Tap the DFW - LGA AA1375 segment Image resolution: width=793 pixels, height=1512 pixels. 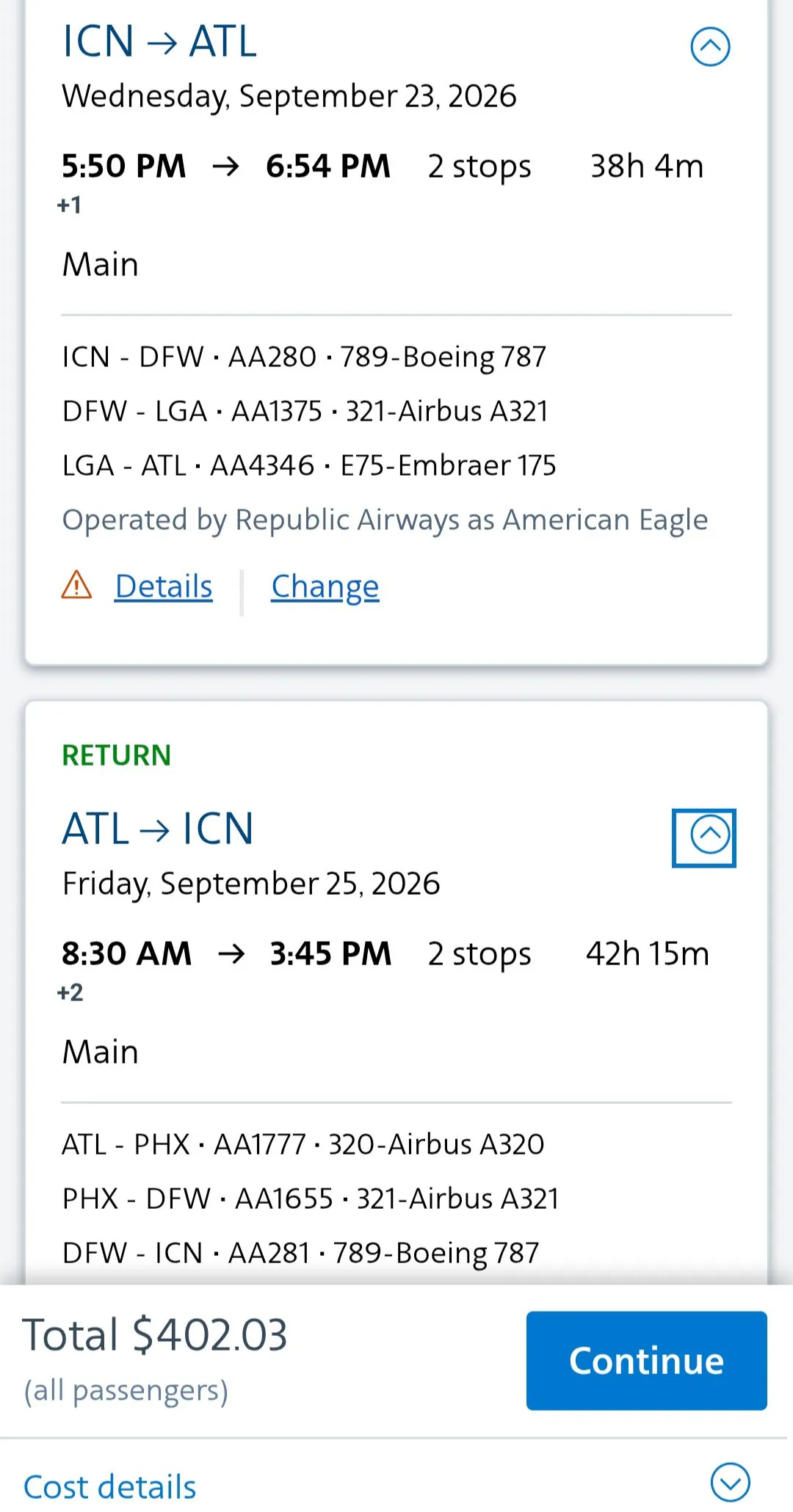(305, 411)
